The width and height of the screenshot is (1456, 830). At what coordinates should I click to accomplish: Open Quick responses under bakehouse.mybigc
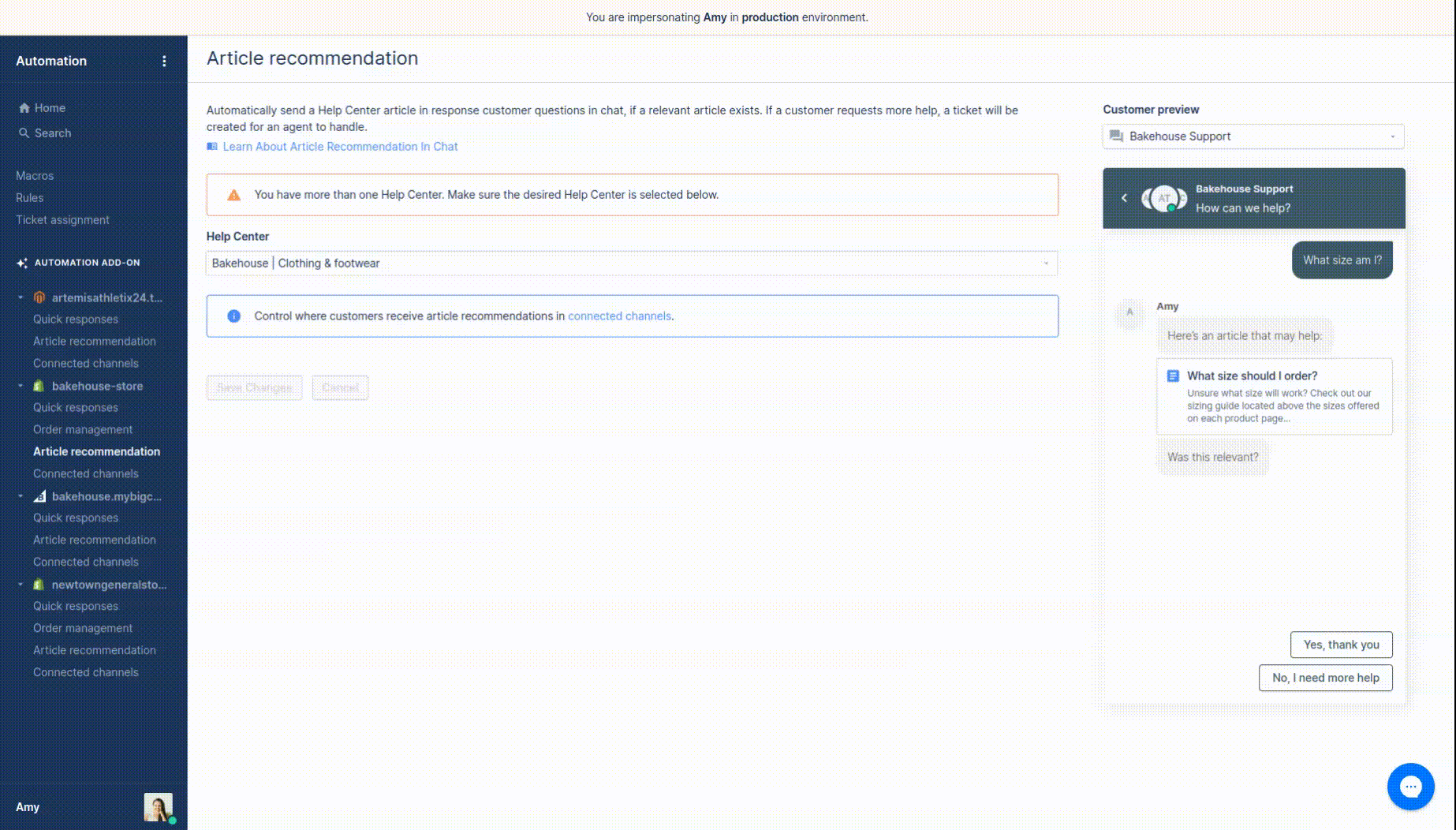point(76,518)
